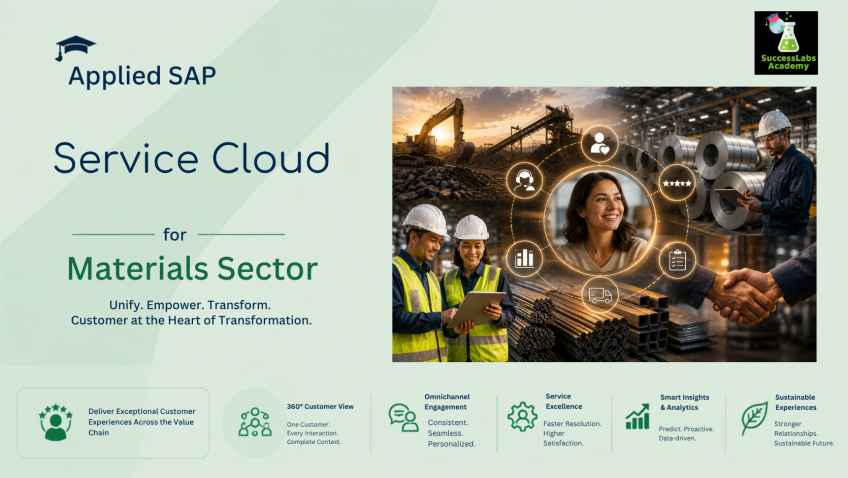The image size is (848, 478).
Task: Click the headset agent icon in the circle
Action: [524, 180]
